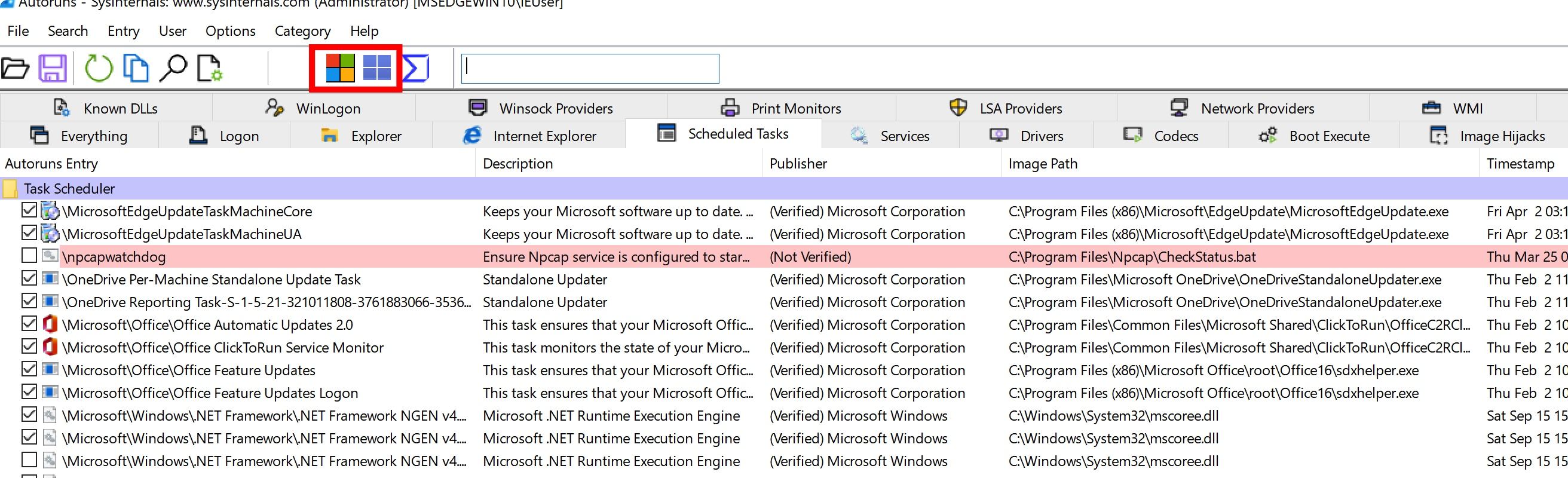The image size is (1568, 478).
Task: Go to the Internet Explorer tab
Action: click(529, 136)
